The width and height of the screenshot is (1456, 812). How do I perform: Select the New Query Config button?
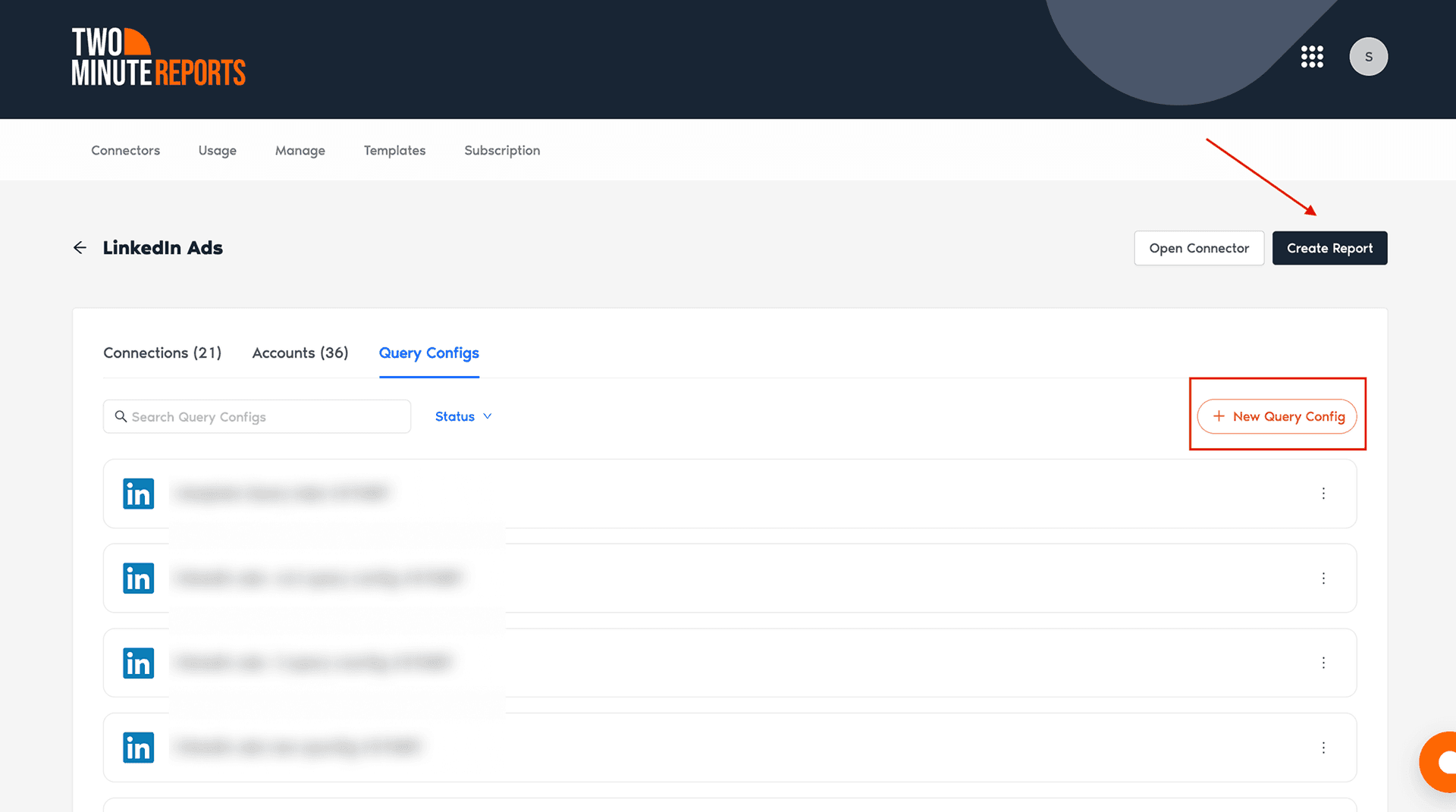click(x=1277, y=416)
